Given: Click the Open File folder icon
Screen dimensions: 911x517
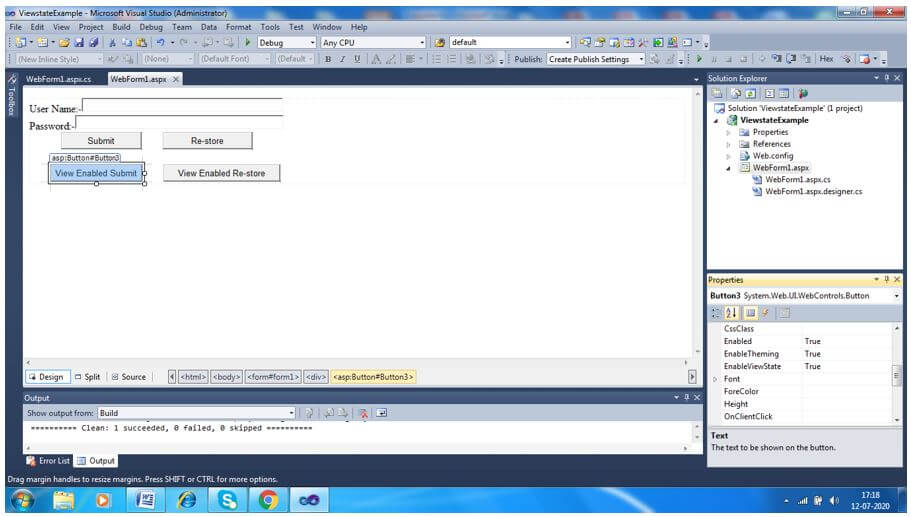Looking at the screenshot, I should tap(64, 42).
